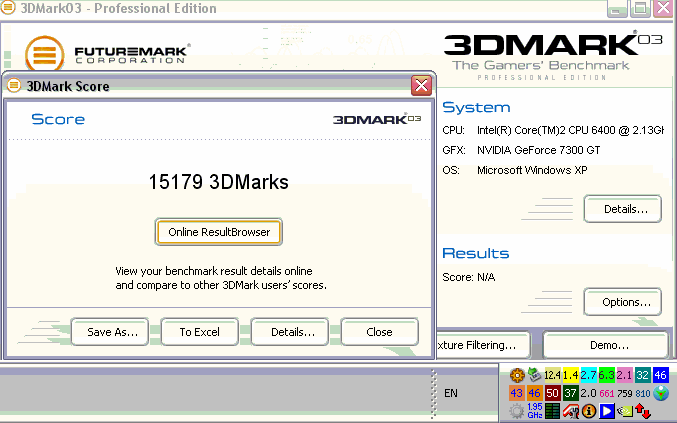Viewport: 677px width, 423px height.
Task: Open Details in the score dialog
Action: pos(291,332)
